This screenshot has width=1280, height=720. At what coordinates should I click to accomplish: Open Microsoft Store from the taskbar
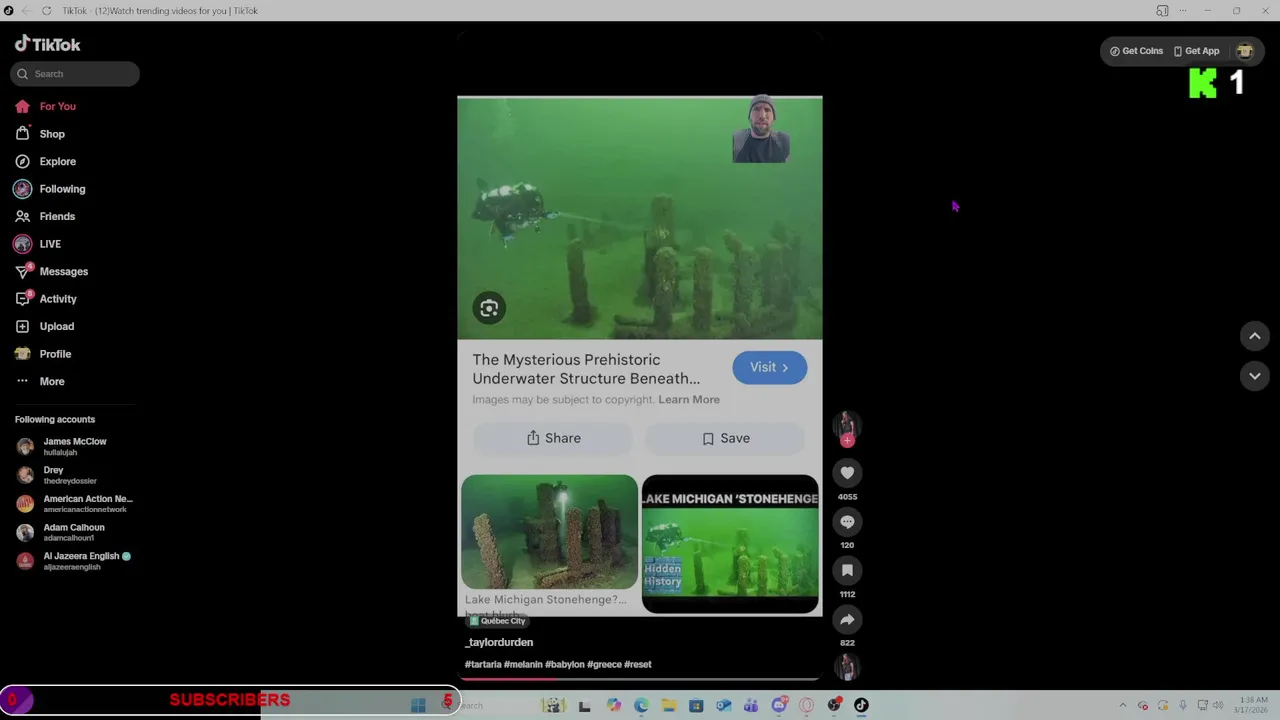pyautogui.click(x=696, y=705)
